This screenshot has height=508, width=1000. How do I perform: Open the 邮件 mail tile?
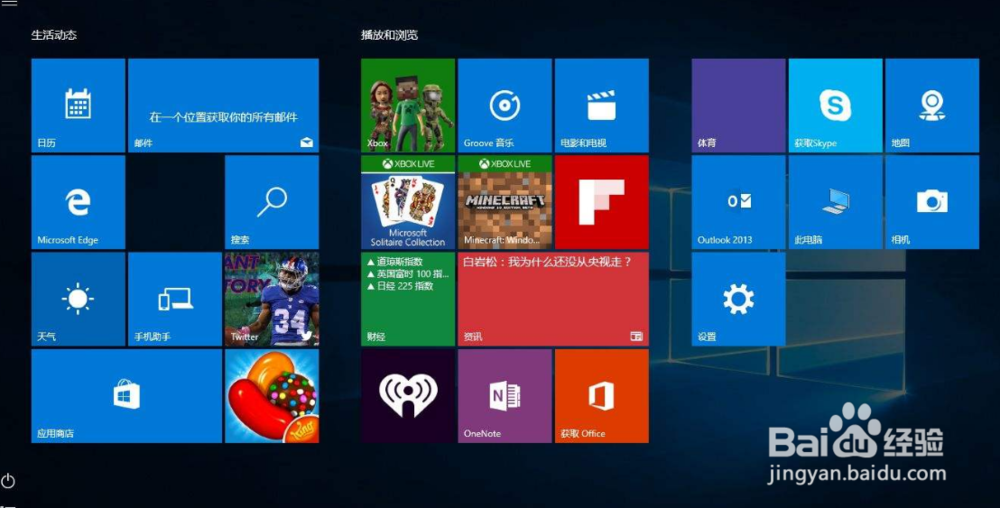click(223, 105)
